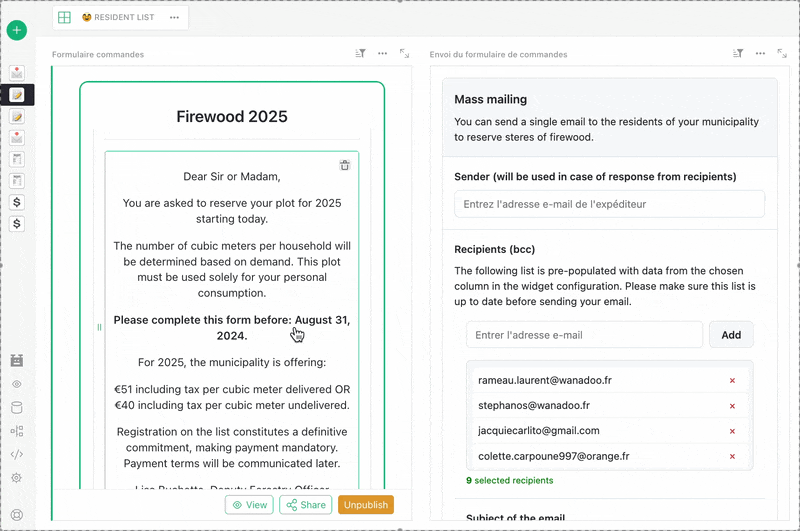Screen dimensions: 800x531
Task: Remove rameau.laurent@wanadoo.fr from recipients
Action: pos(732,381)
